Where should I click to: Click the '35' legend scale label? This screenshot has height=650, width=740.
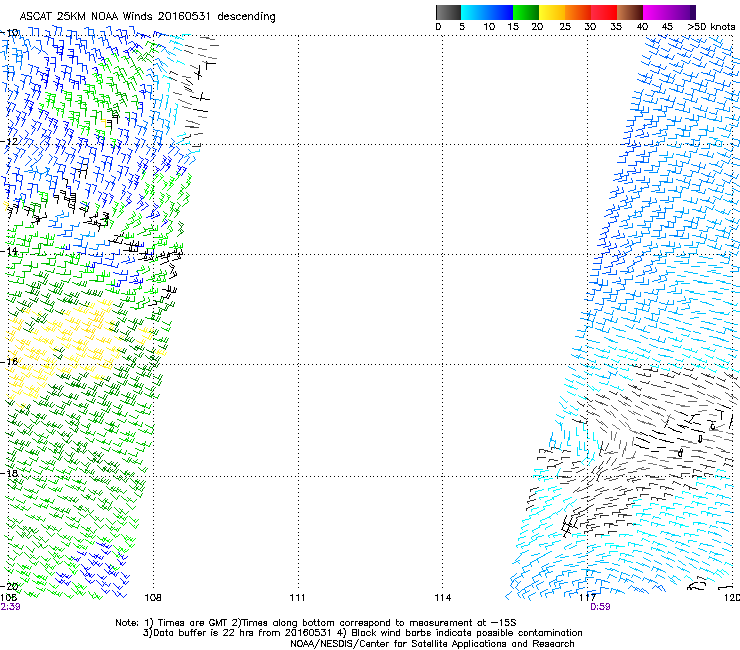point(616,27)
